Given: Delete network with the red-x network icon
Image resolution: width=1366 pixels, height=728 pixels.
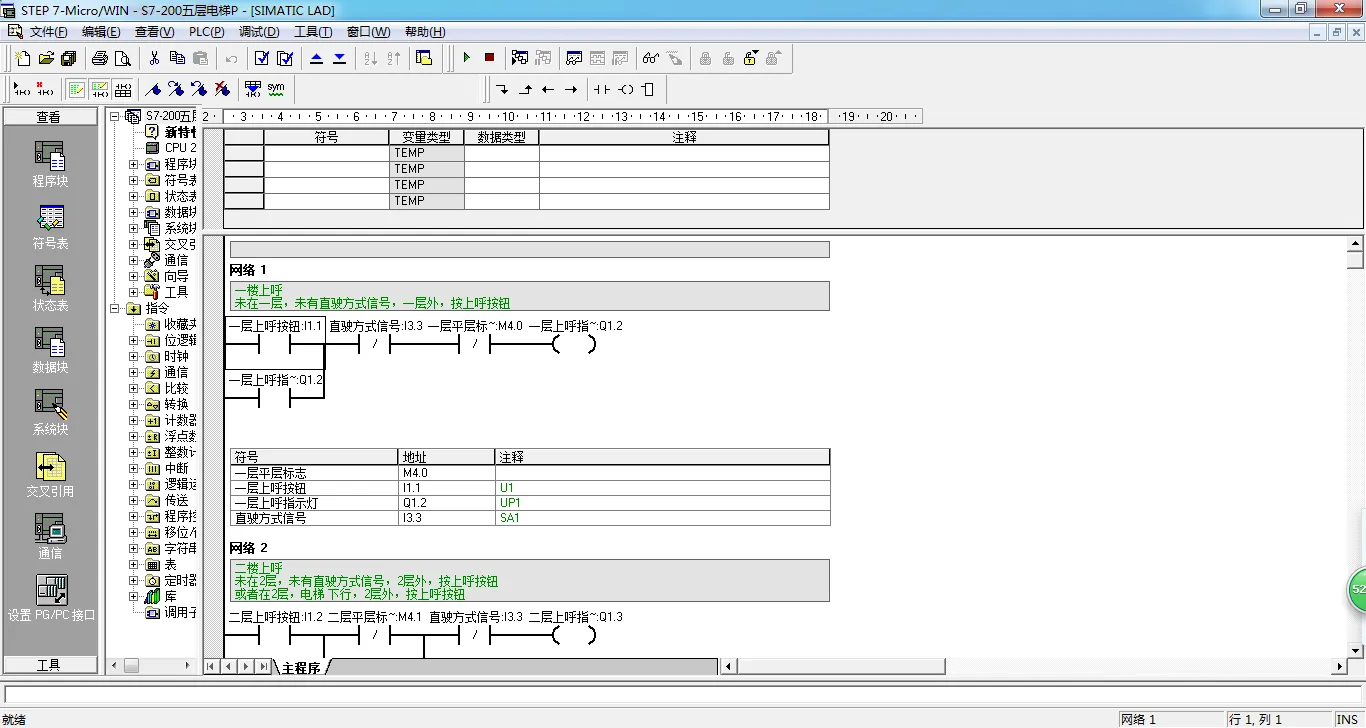Looking at the screenshot, I should pos(44,89).
